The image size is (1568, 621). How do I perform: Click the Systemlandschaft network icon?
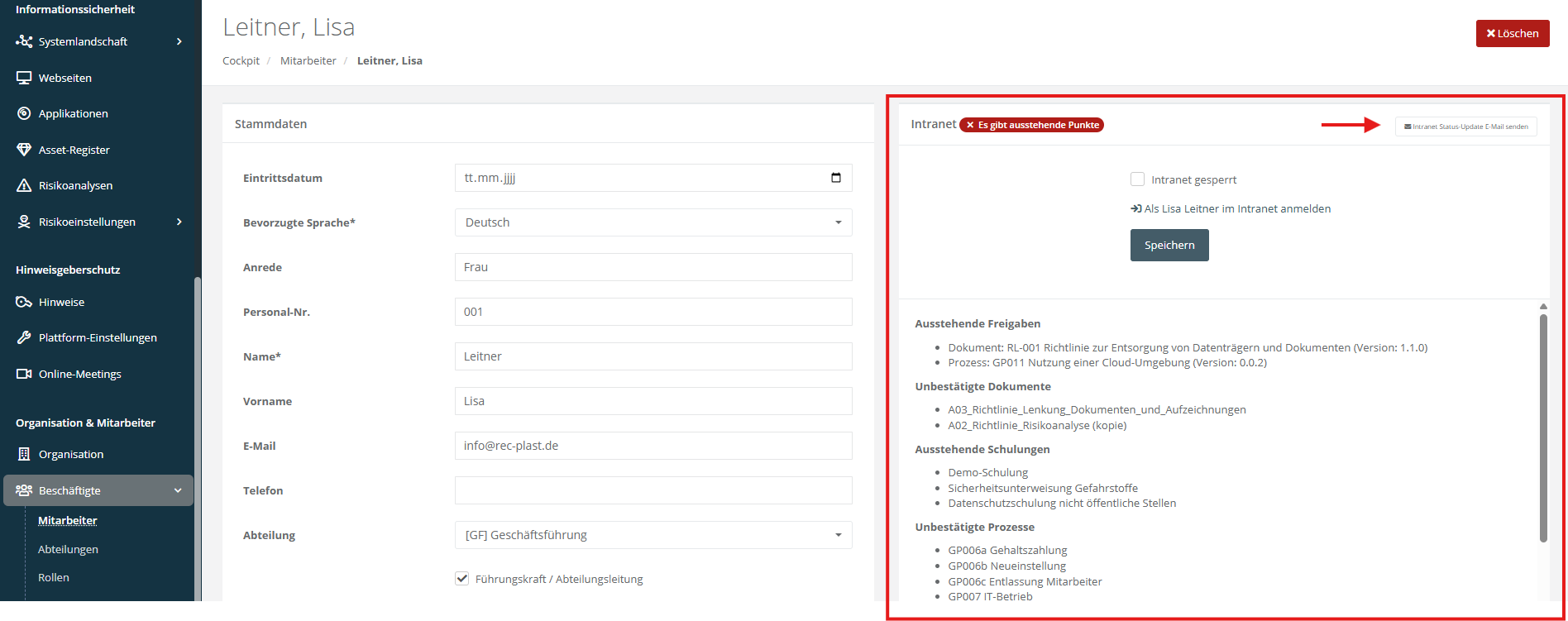24,41
